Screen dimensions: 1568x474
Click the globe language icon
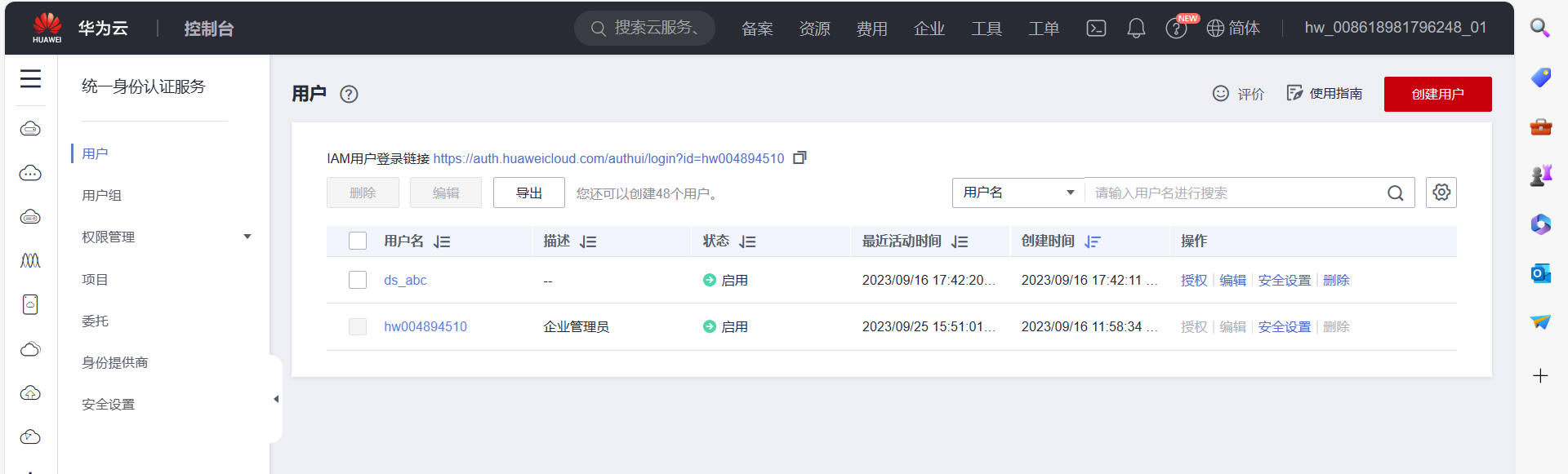tap(1215, 29)
